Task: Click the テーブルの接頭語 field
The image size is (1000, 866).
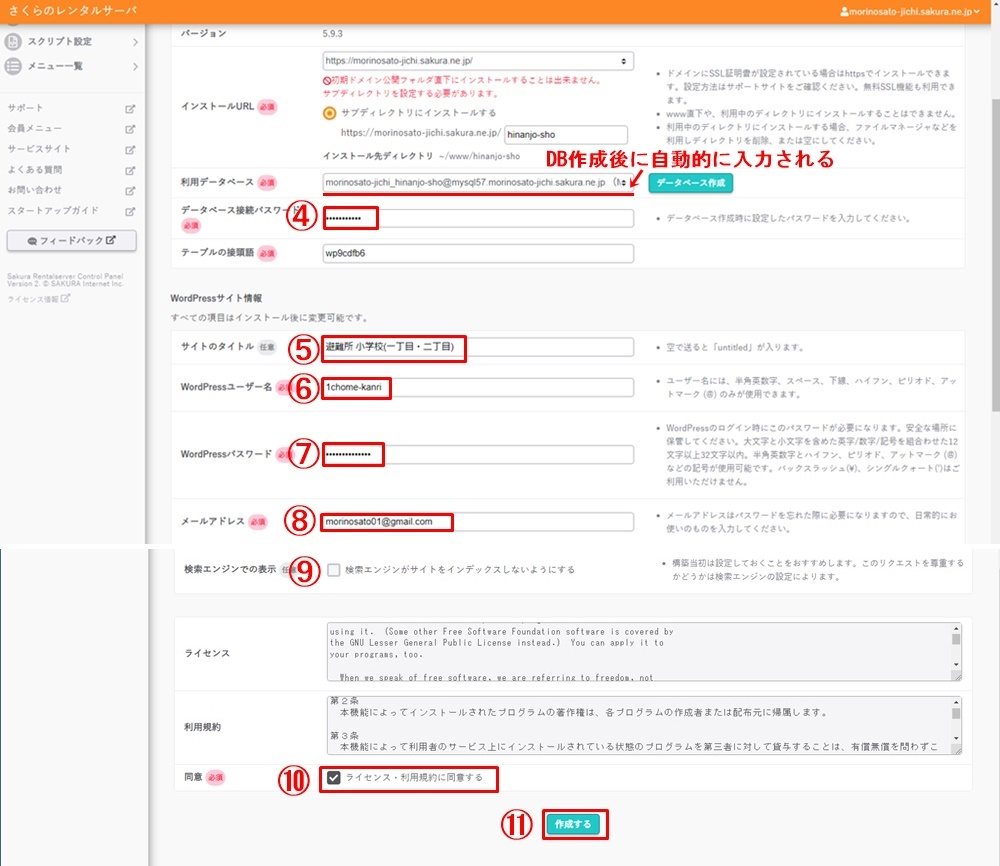Action: click(x=478, y=253)
